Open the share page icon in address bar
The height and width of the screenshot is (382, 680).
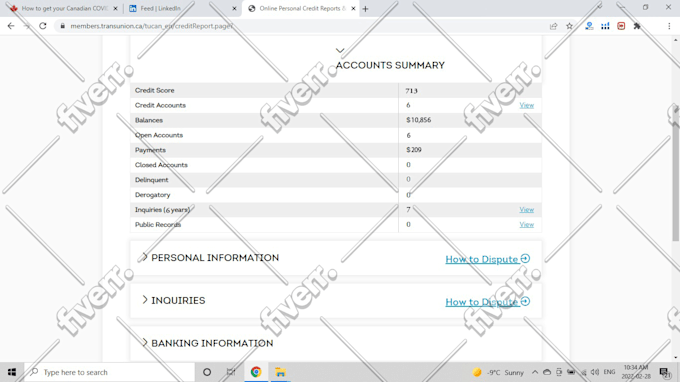[x=553, y=26]
